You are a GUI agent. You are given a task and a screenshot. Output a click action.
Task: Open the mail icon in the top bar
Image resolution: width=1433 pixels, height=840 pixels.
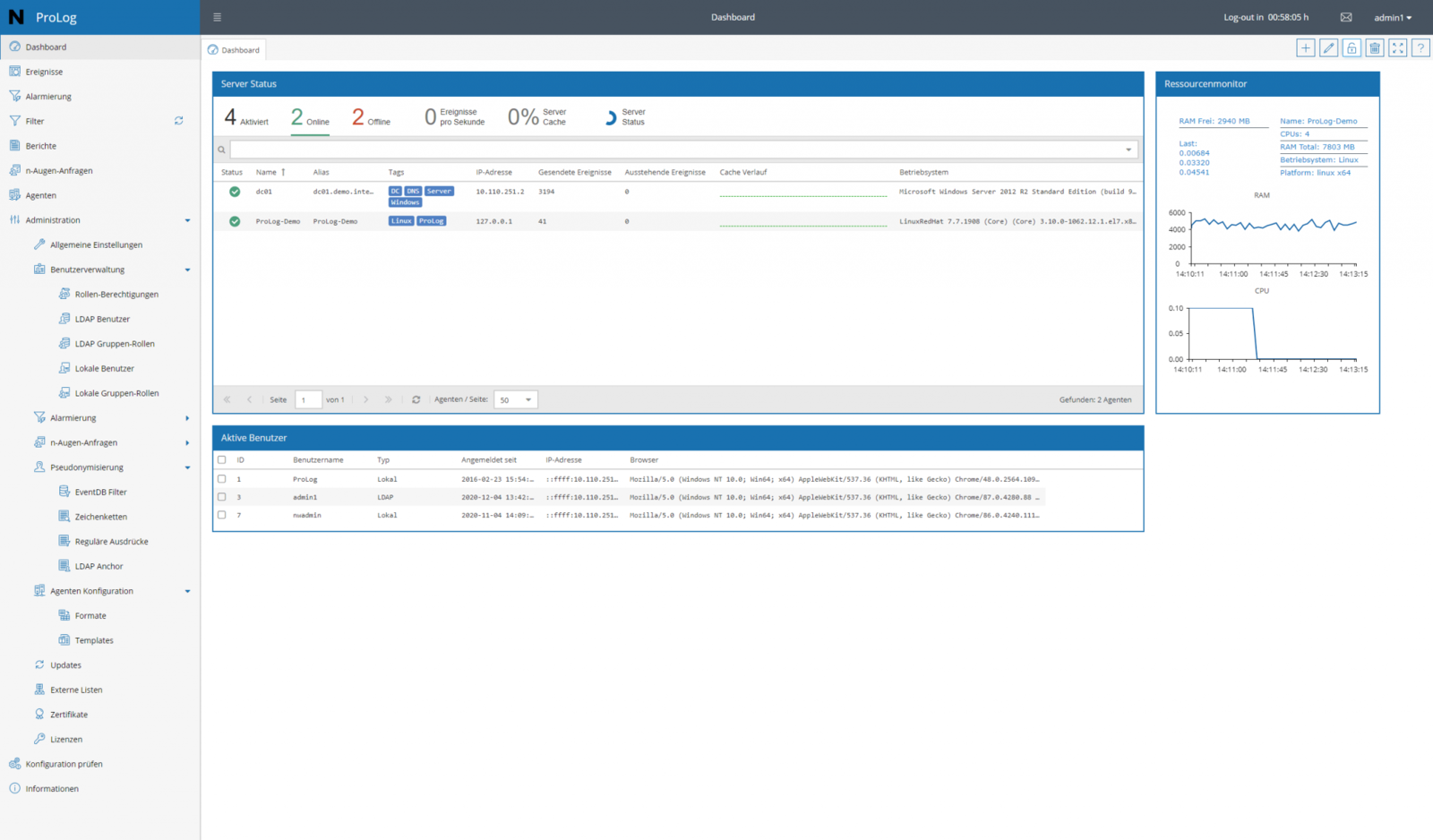point(1345,16)
